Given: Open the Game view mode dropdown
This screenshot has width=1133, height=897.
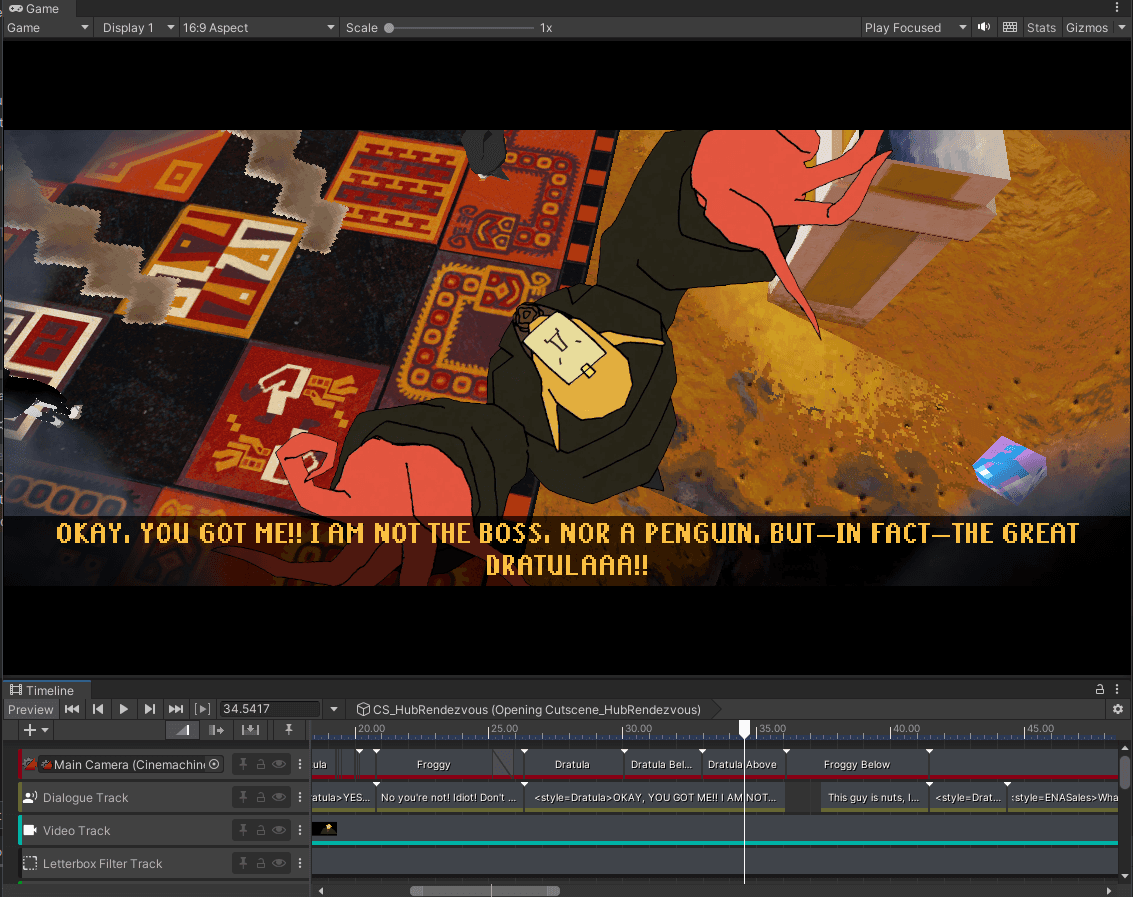Looking at the screenshot, I should tap(48, 27).
